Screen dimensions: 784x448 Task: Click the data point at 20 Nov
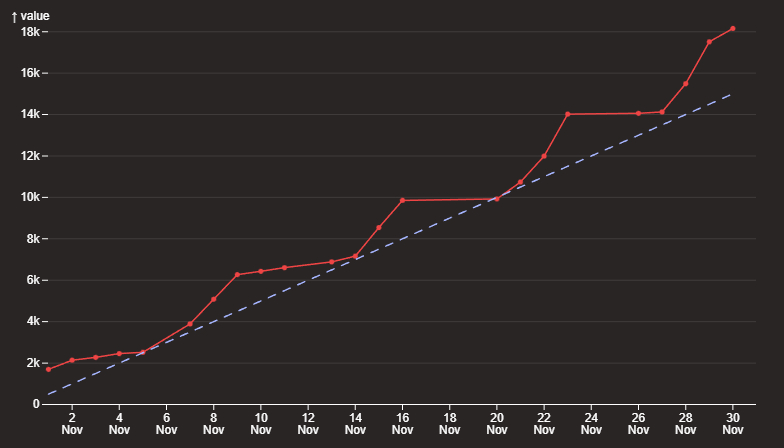tap(497, 199)
